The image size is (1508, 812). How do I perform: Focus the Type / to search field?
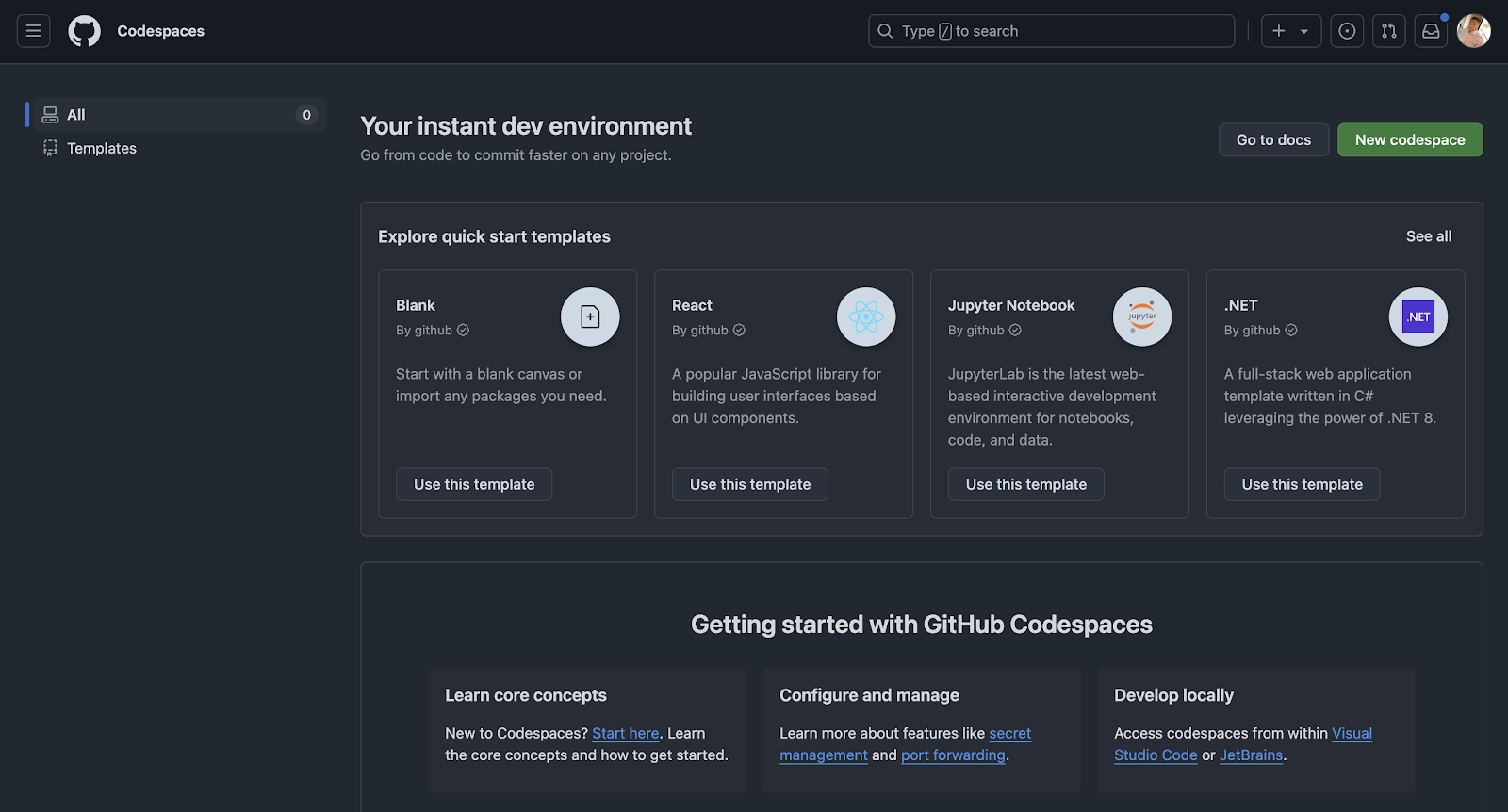coord(1051,31)
